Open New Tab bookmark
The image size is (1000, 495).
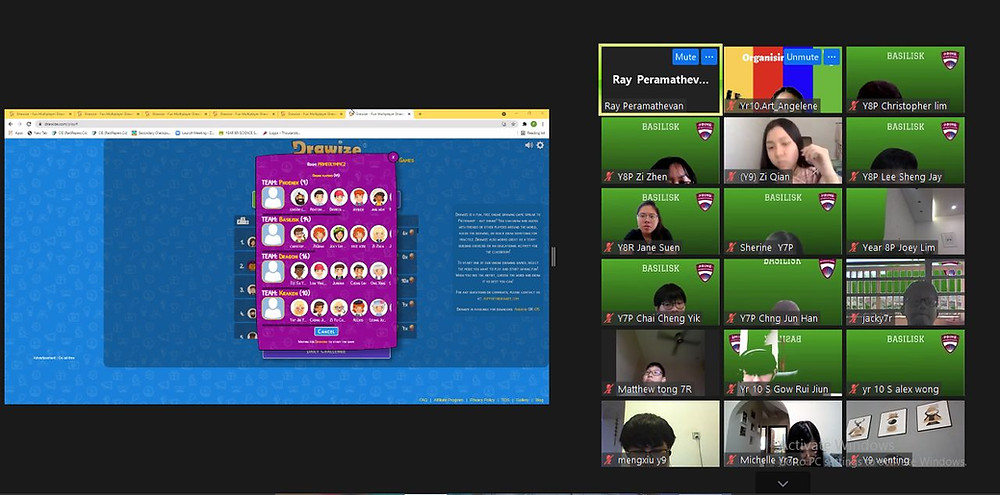pyautogui.click(x=37, y=133)
